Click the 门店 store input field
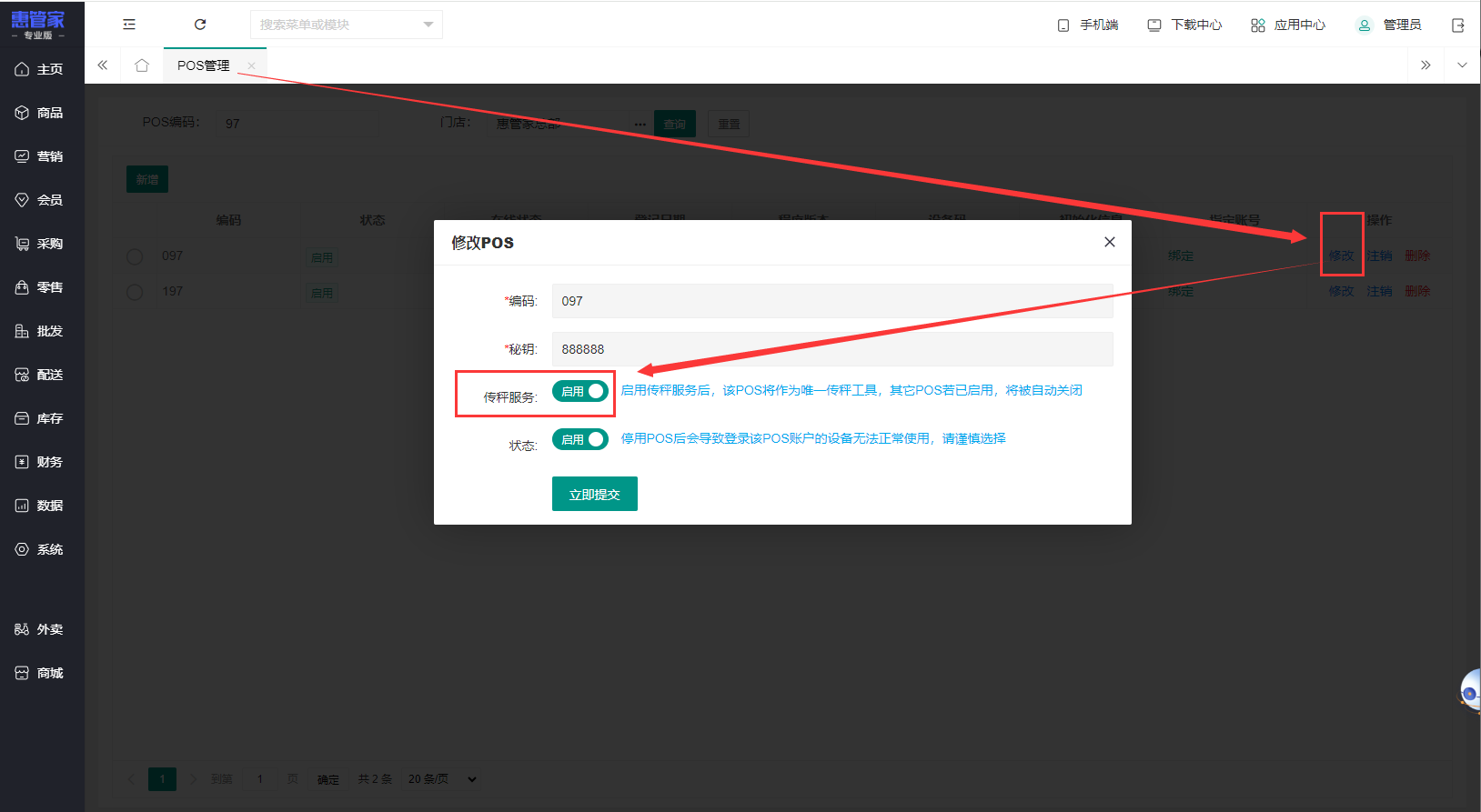 pyautogui.click(x=559, y=124)
